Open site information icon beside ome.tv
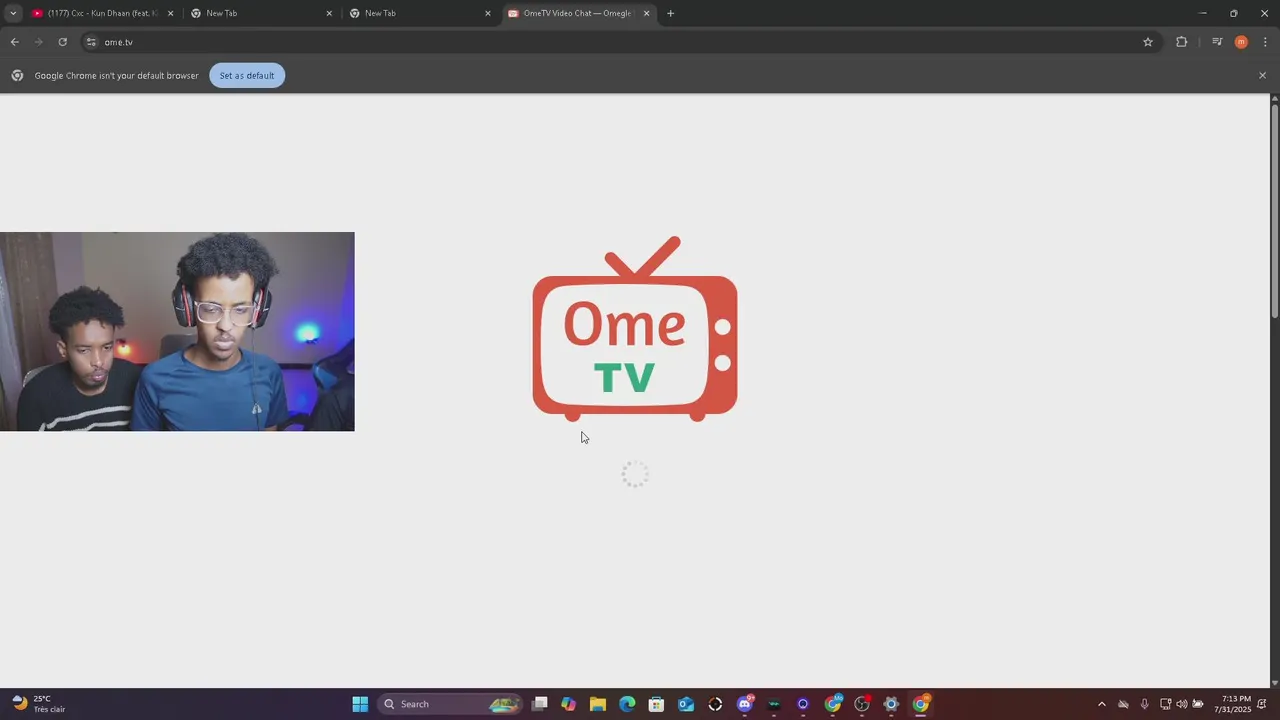The image size is (1280, 720). pyautogui.click(x=91, y=42)
